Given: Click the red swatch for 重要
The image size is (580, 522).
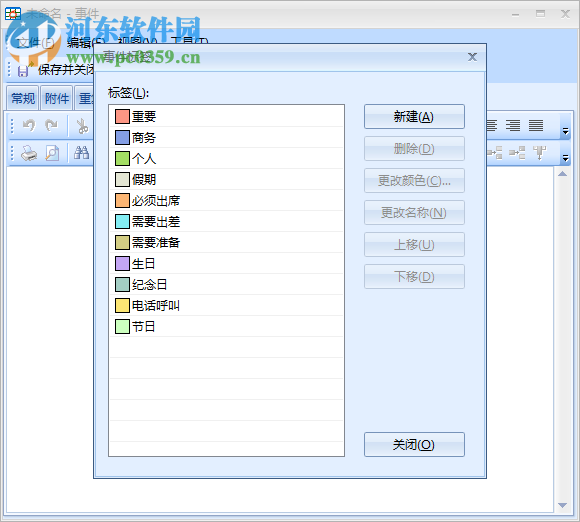Looking at the screenshot, I should (122, 116).
